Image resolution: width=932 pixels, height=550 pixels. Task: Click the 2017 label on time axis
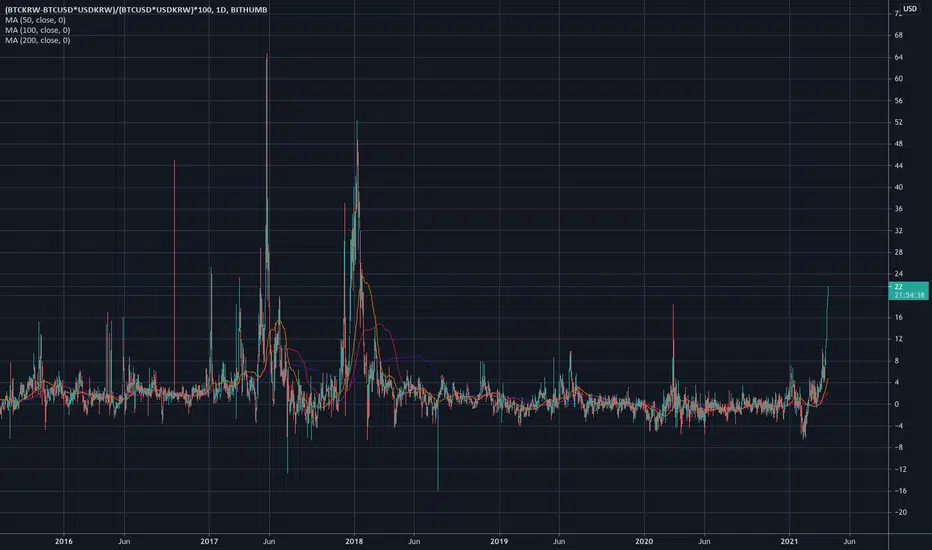click(x=209, y=541)
